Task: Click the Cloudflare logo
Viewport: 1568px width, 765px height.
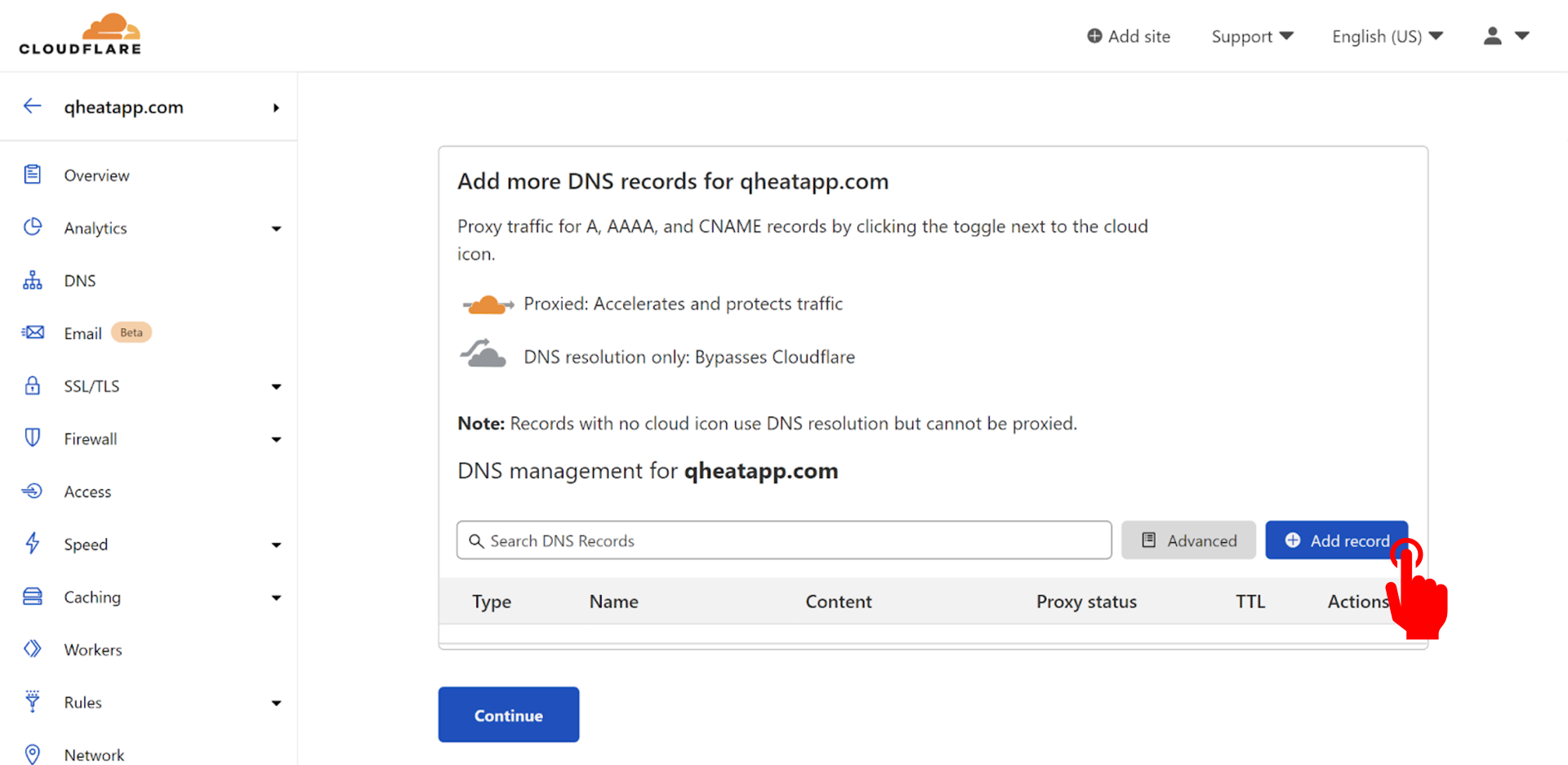Action: pos(80,34)
